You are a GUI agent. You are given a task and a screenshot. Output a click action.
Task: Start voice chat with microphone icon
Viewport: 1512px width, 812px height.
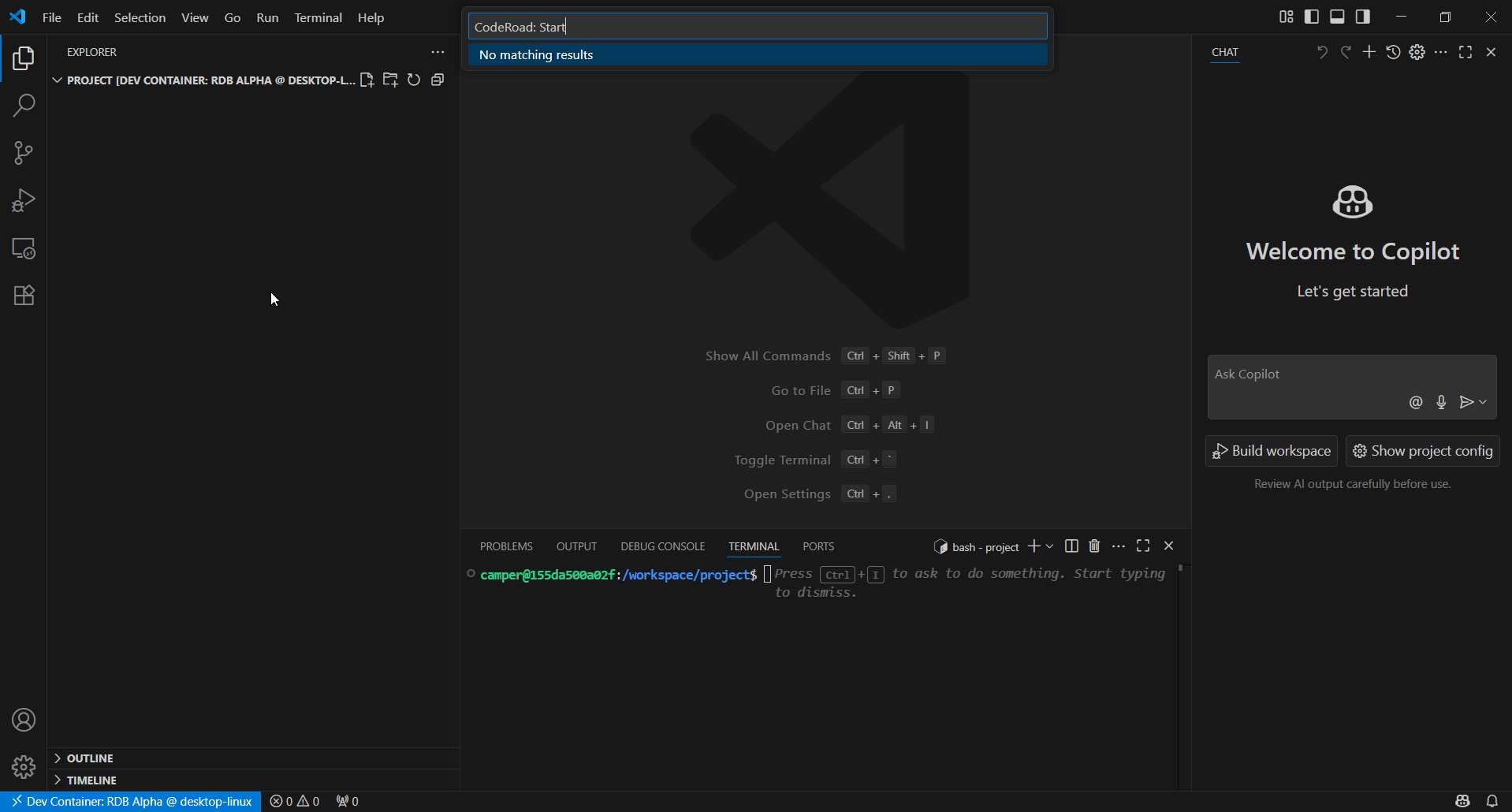click(x=1441, y=402)
